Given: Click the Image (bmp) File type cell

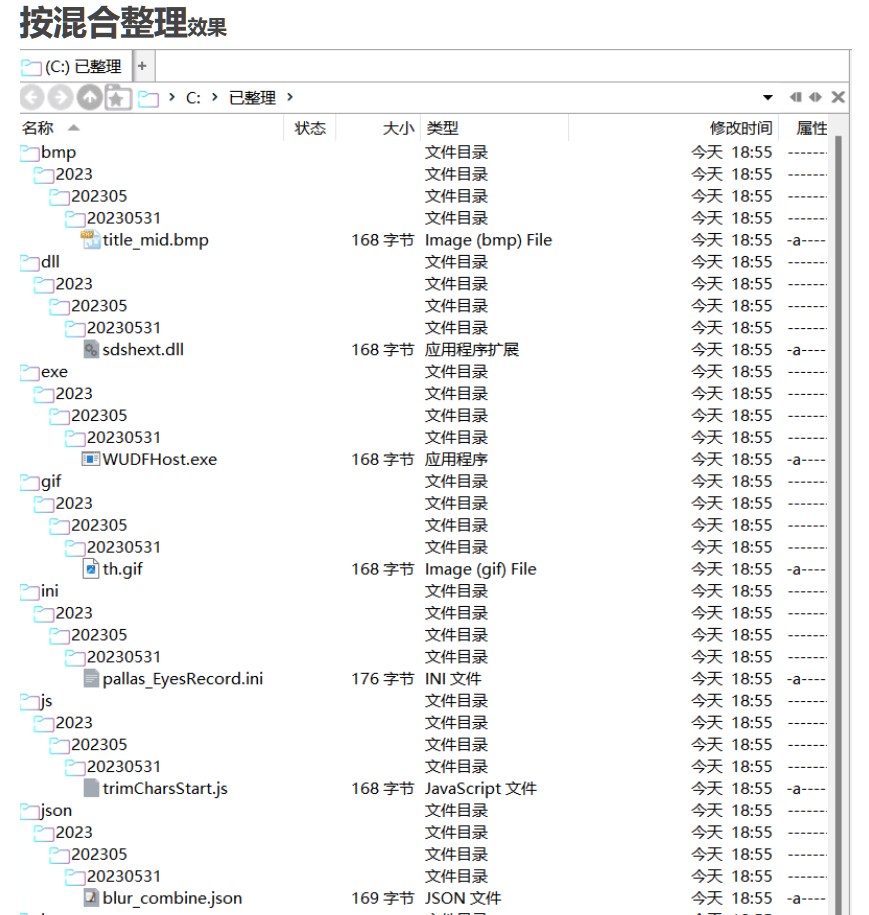Looking at the screenshot, I should [x=488, y=240].
